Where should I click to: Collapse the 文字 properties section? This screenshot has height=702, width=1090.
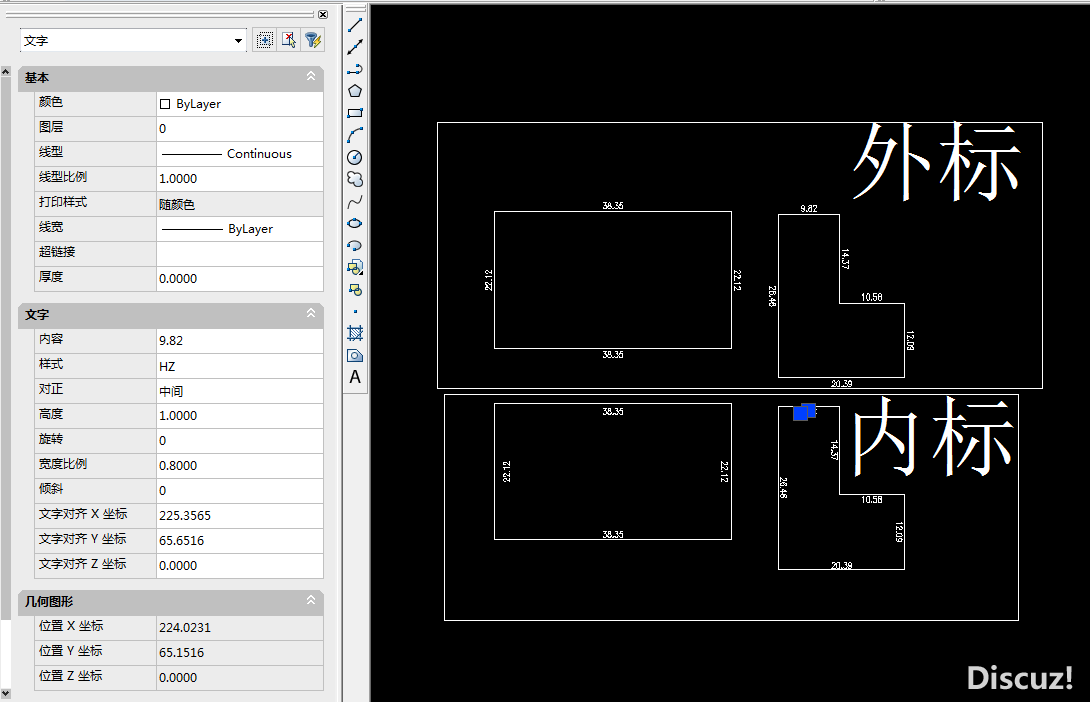click(311, 315)
